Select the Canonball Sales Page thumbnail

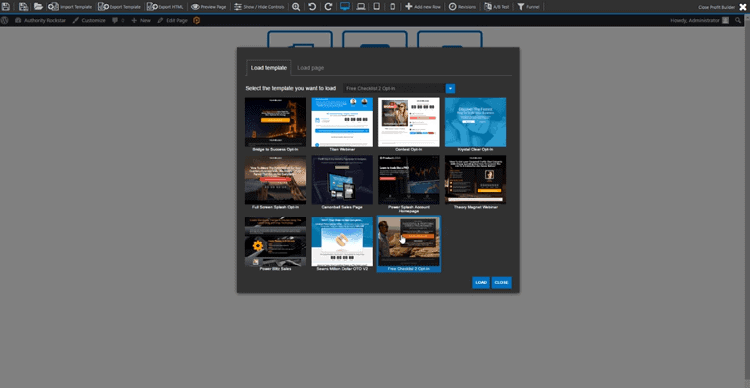[342, 180]
